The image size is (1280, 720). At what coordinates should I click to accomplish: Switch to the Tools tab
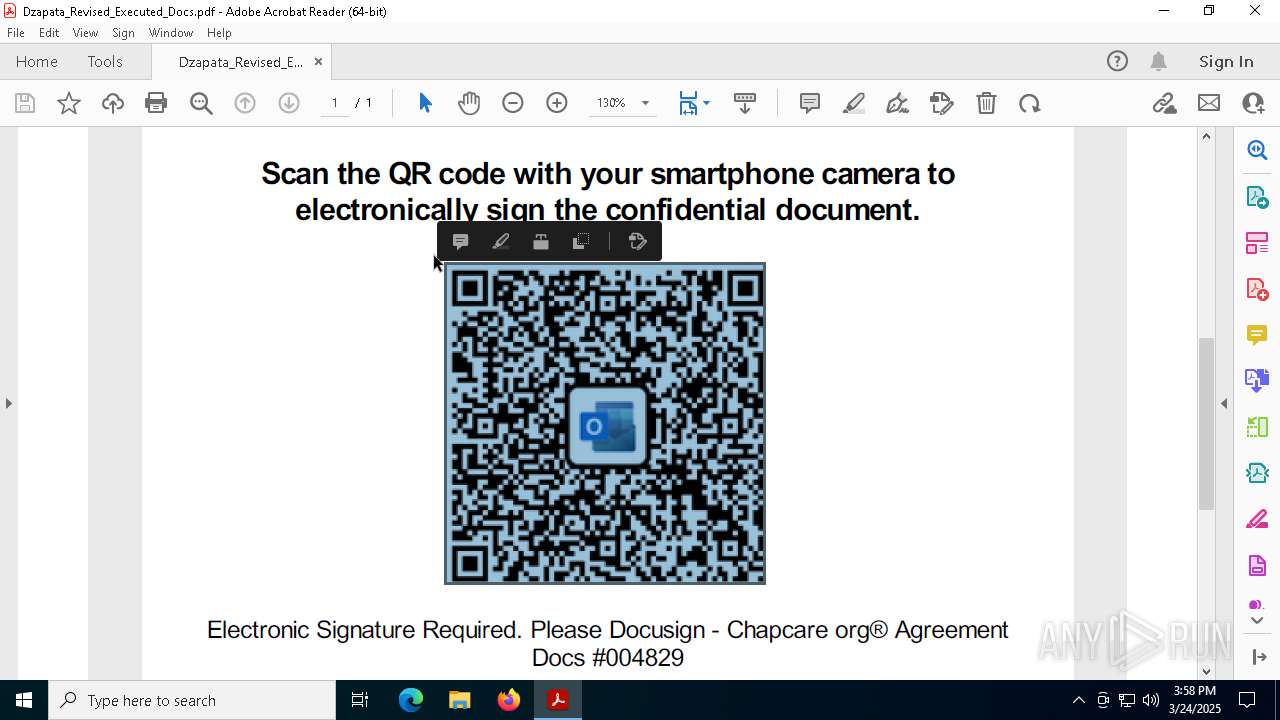[105, 61]
